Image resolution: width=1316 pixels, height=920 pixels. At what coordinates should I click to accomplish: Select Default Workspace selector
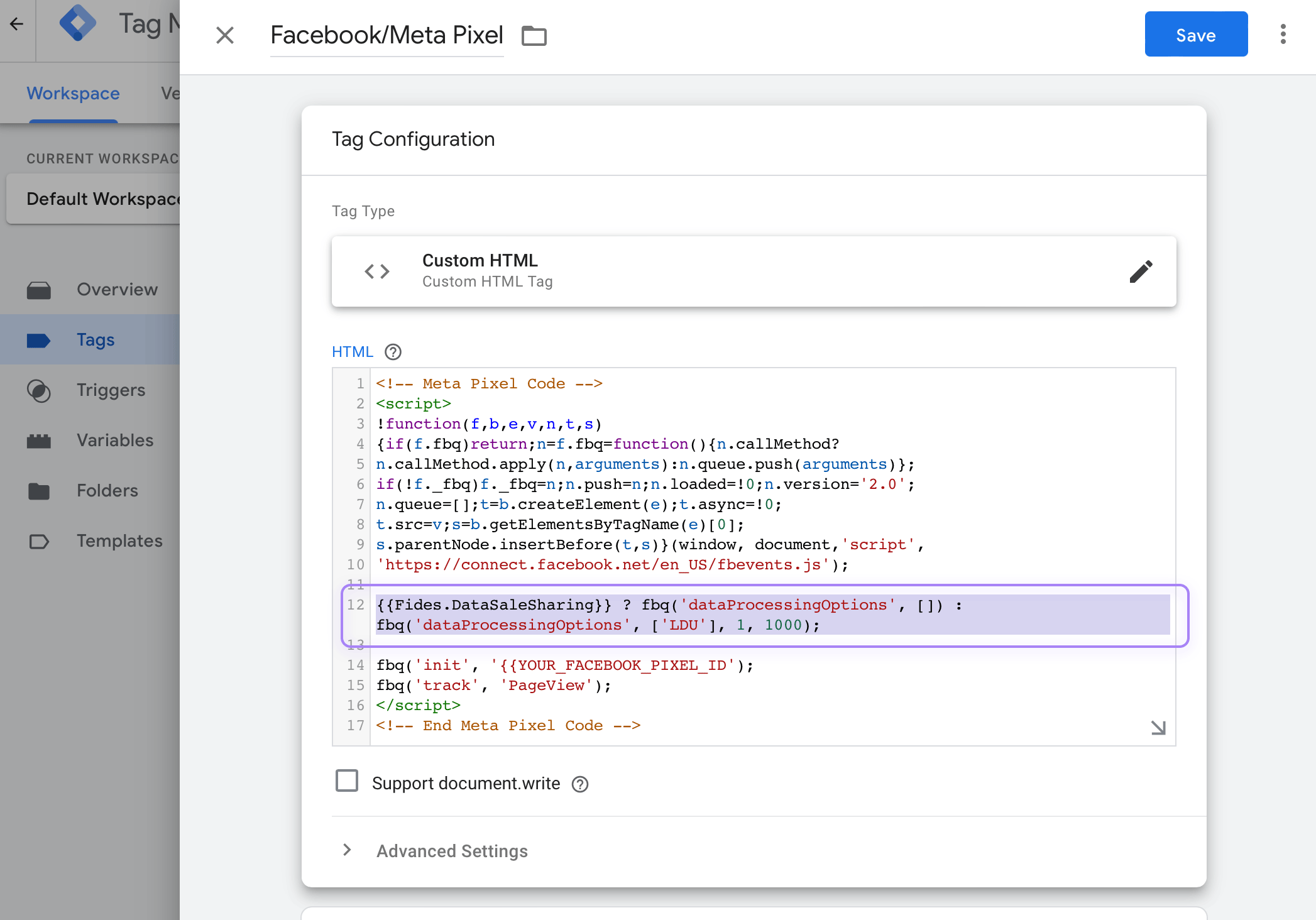click(93, 199)
